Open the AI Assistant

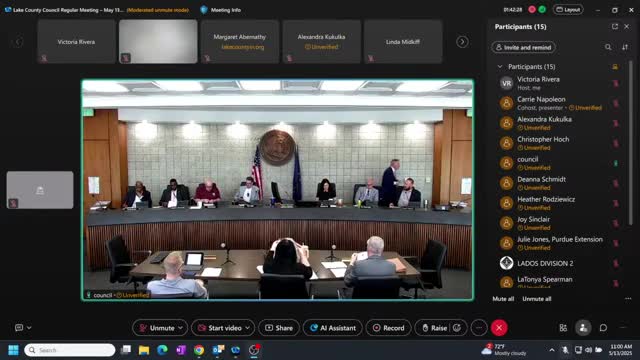tap(333, 328)
